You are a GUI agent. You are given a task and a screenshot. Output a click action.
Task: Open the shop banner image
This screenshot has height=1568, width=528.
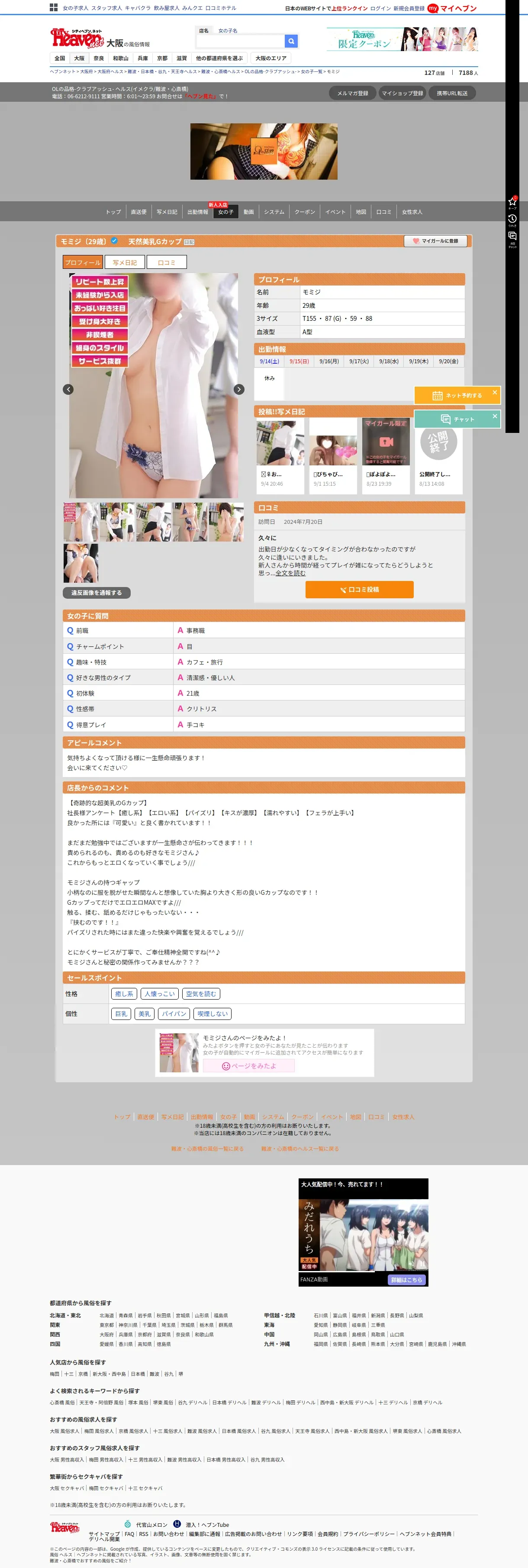pos(264,151)
